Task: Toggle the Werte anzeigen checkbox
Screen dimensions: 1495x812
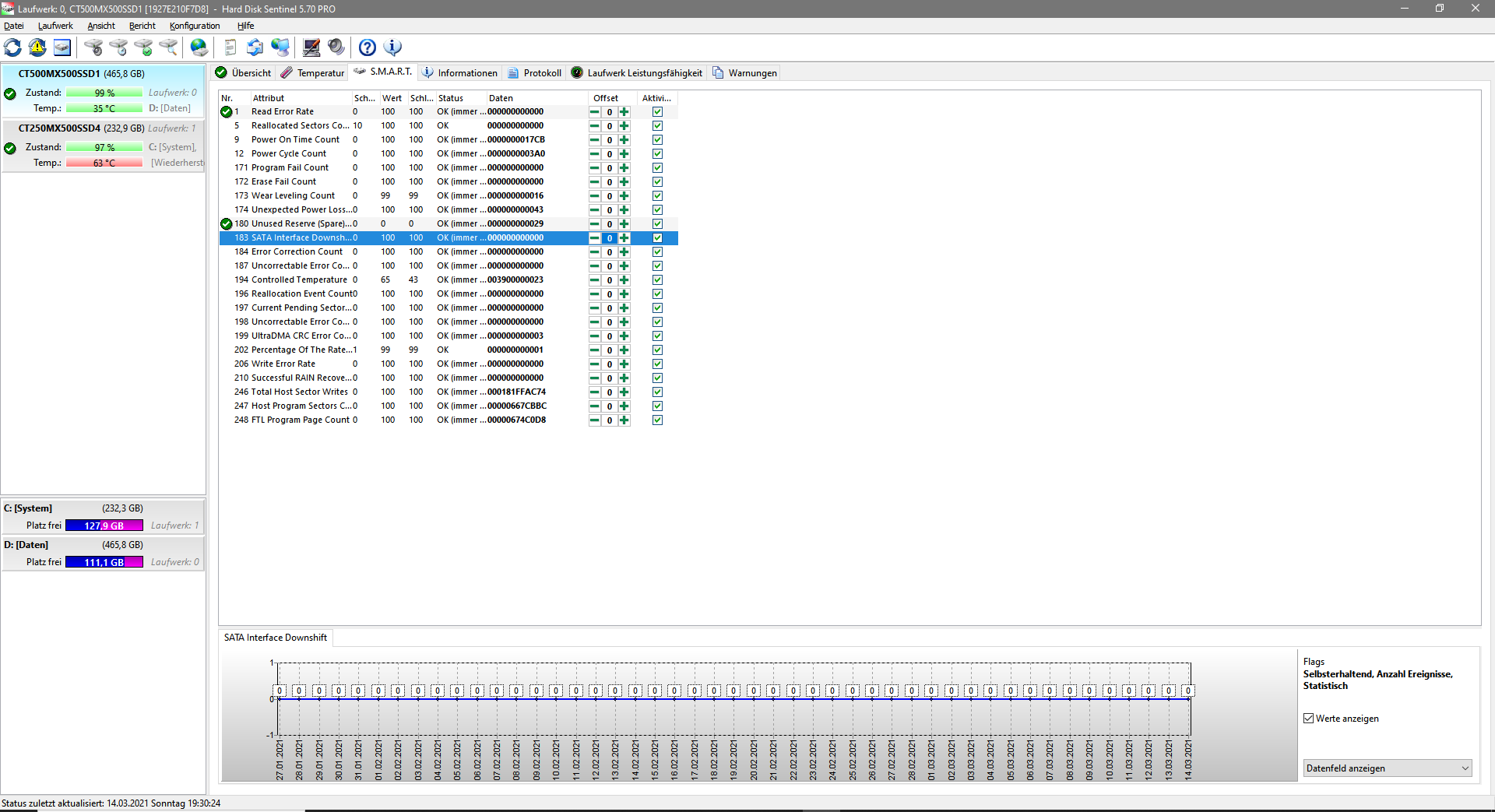Action: point(1309,719)
